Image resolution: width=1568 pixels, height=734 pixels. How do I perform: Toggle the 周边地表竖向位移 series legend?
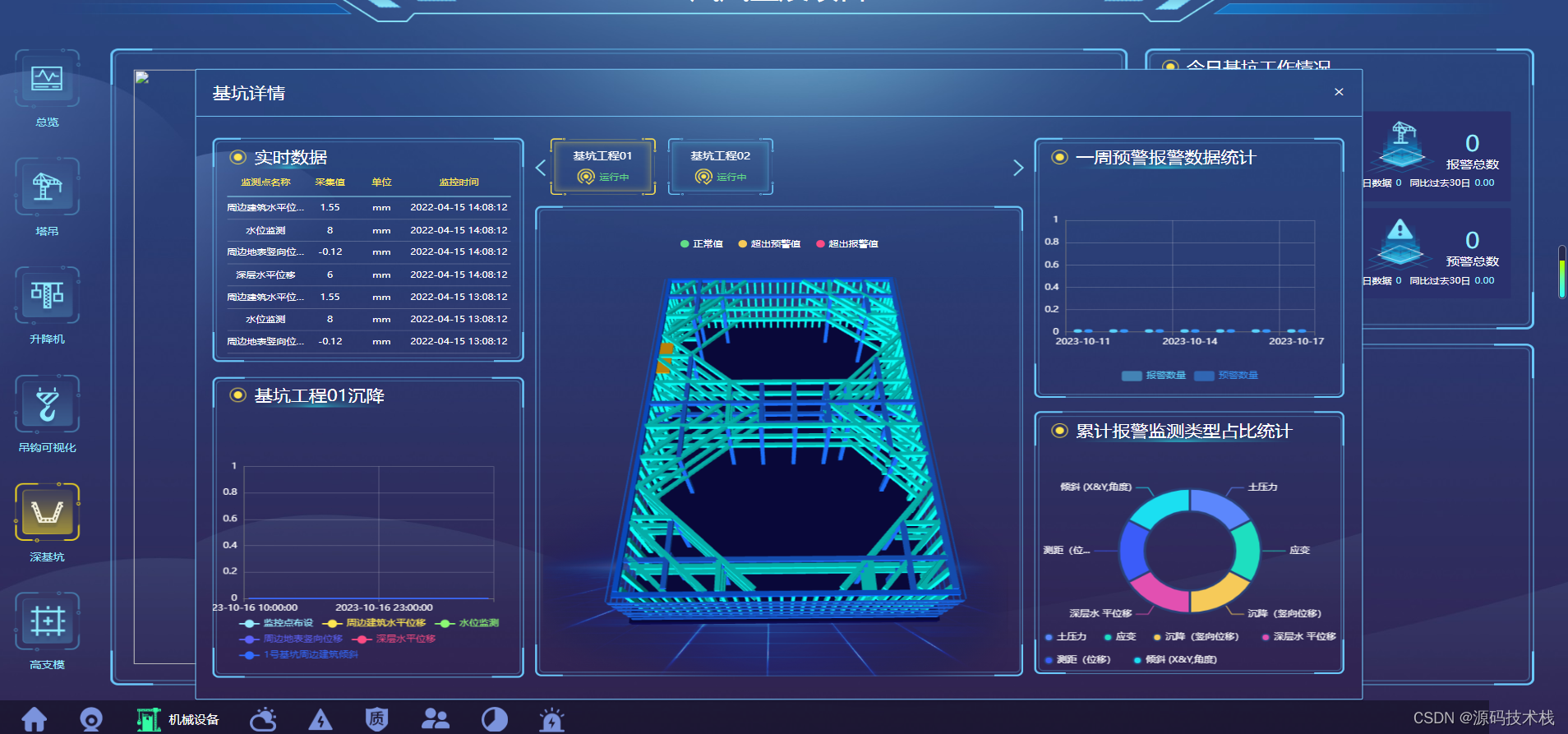(x=291, y=639)
